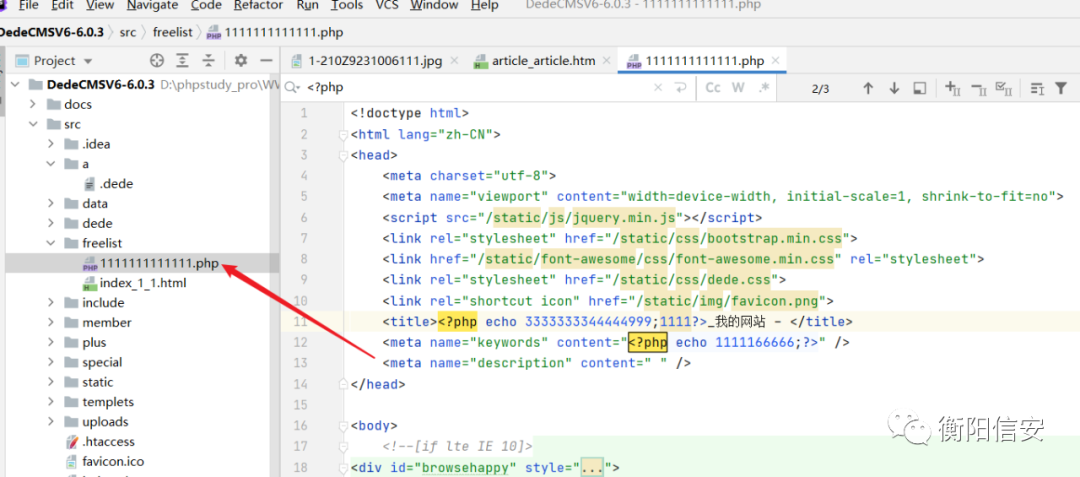
Task: Click Collapse All in Project panel
Action: pos(207,61)
